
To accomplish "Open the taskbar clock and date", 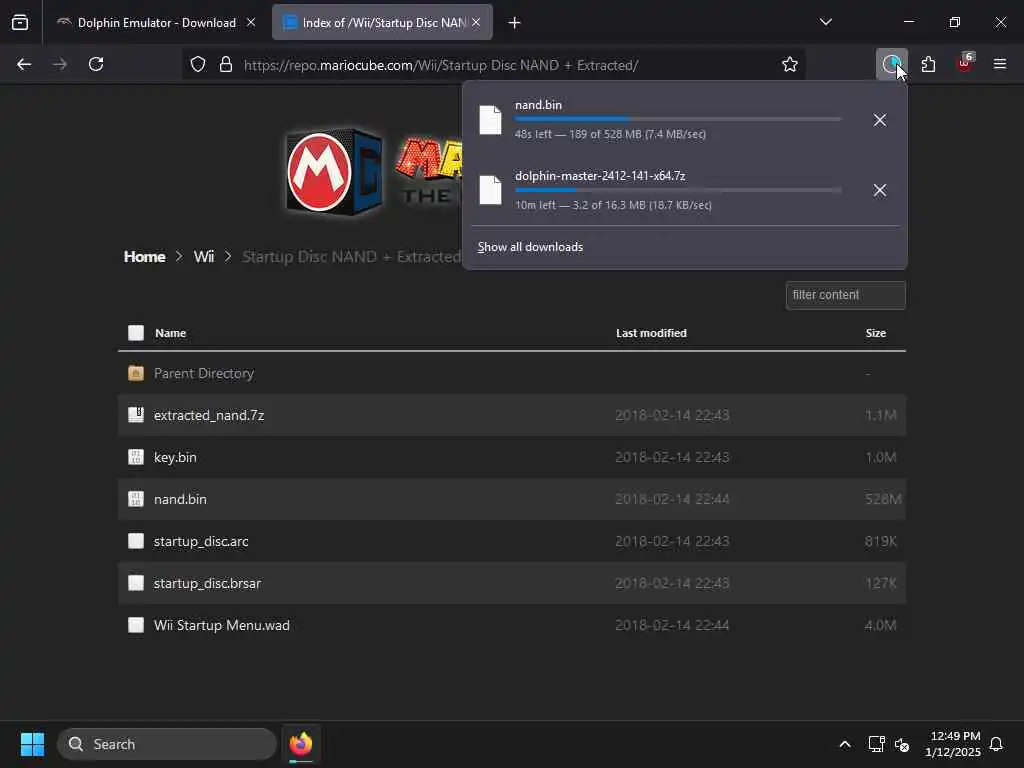I will pyautogui.click(x=953, y=744).
